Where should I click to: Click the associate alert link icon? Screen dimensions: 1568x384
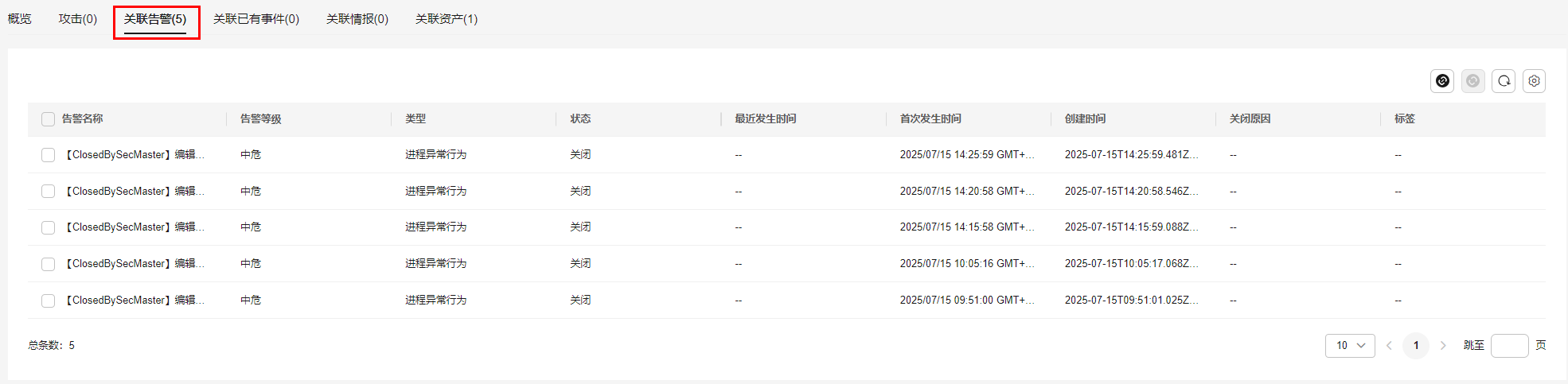coord(1442,81)
